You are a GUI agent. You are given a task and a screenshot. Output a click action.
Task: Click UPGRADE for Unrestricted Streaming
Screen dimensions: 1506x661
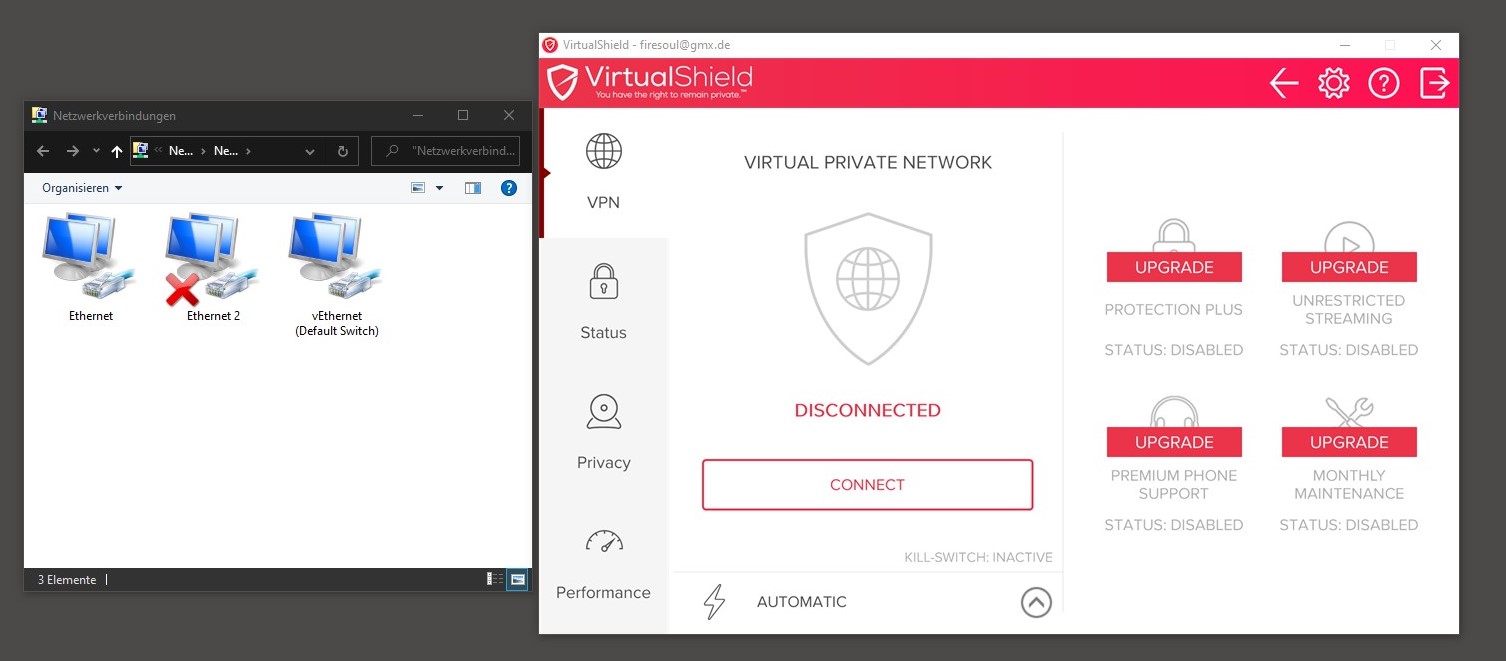click(1349, 267)
